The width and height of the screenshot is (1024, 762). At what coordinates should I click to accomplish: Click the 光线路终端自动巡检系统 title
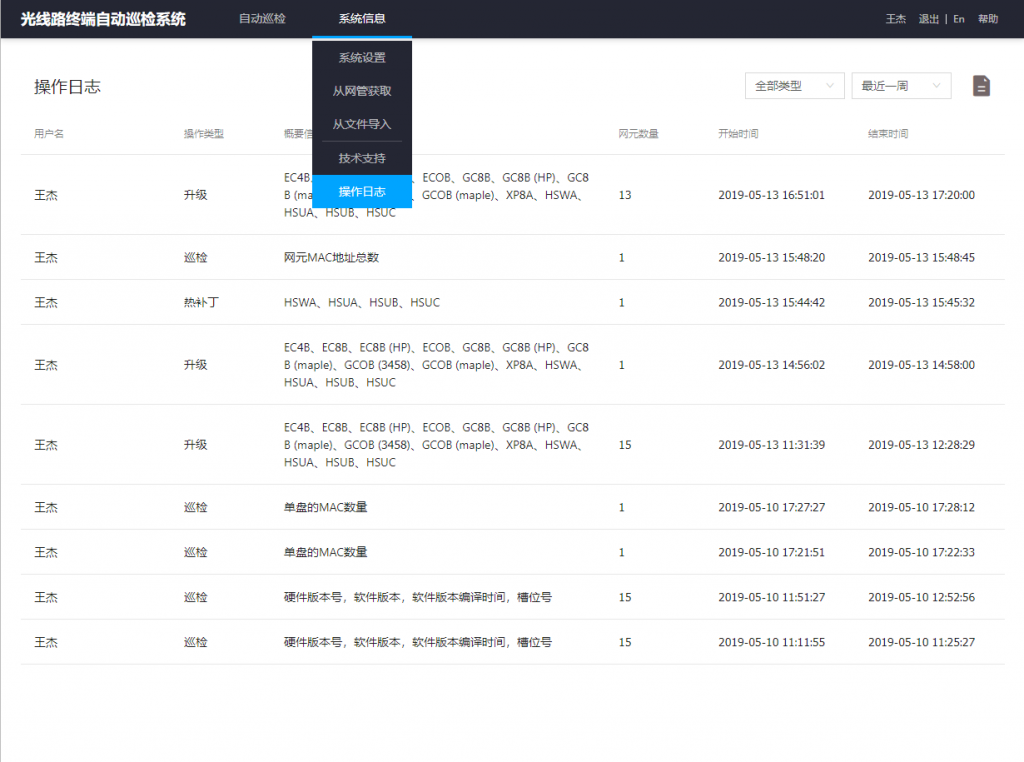[103, 19]
